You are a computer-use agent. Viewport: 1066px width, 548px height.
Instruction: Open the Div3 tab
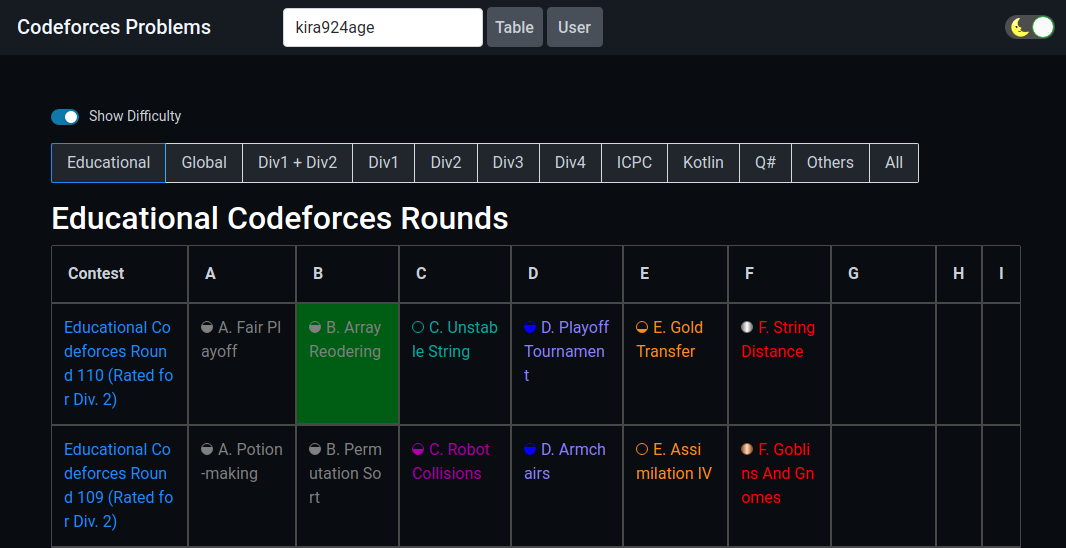pyautogui.click(x=509, y=163)
